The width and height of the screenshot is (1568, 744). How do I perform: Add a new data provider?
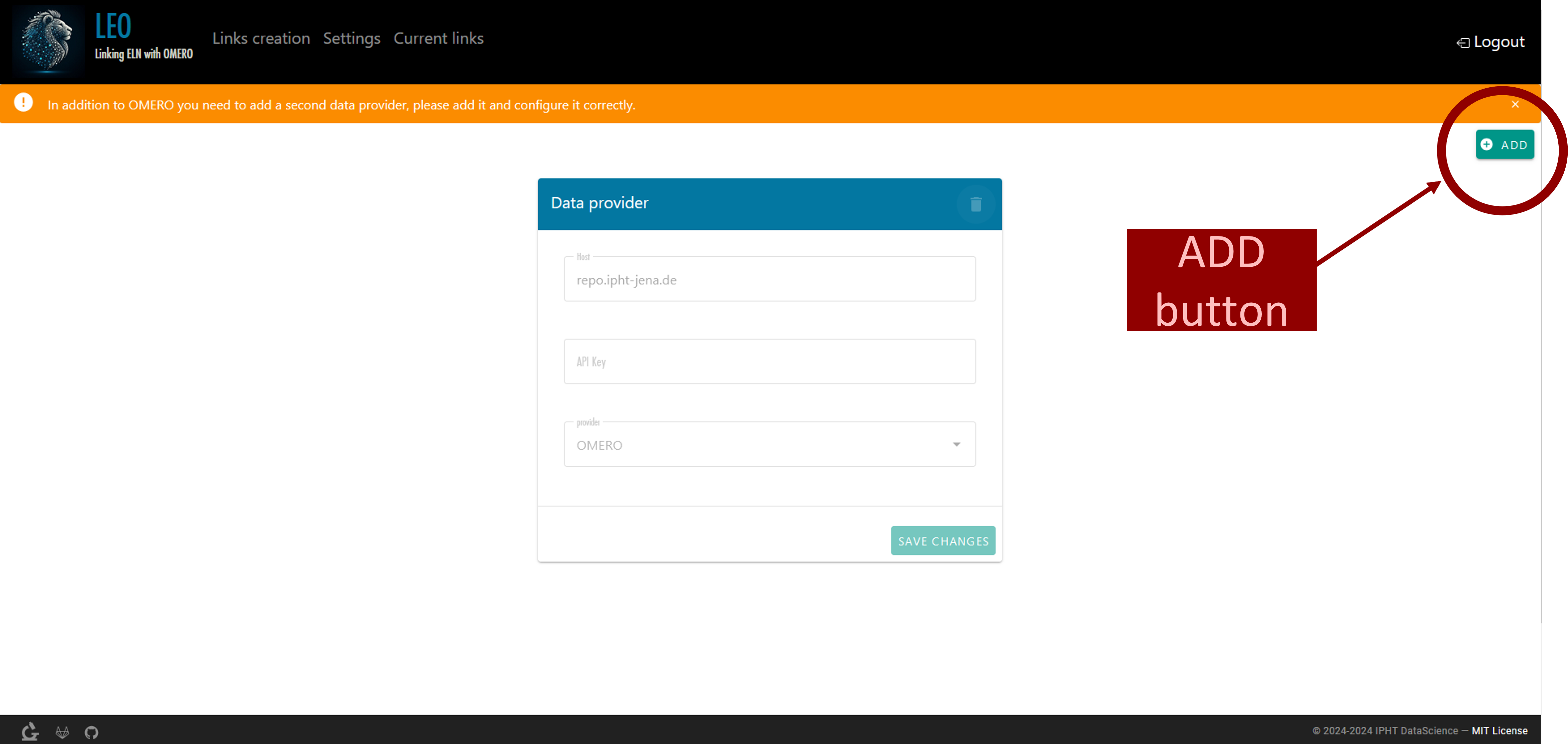pyautogui.click(x=1505, y=145)
